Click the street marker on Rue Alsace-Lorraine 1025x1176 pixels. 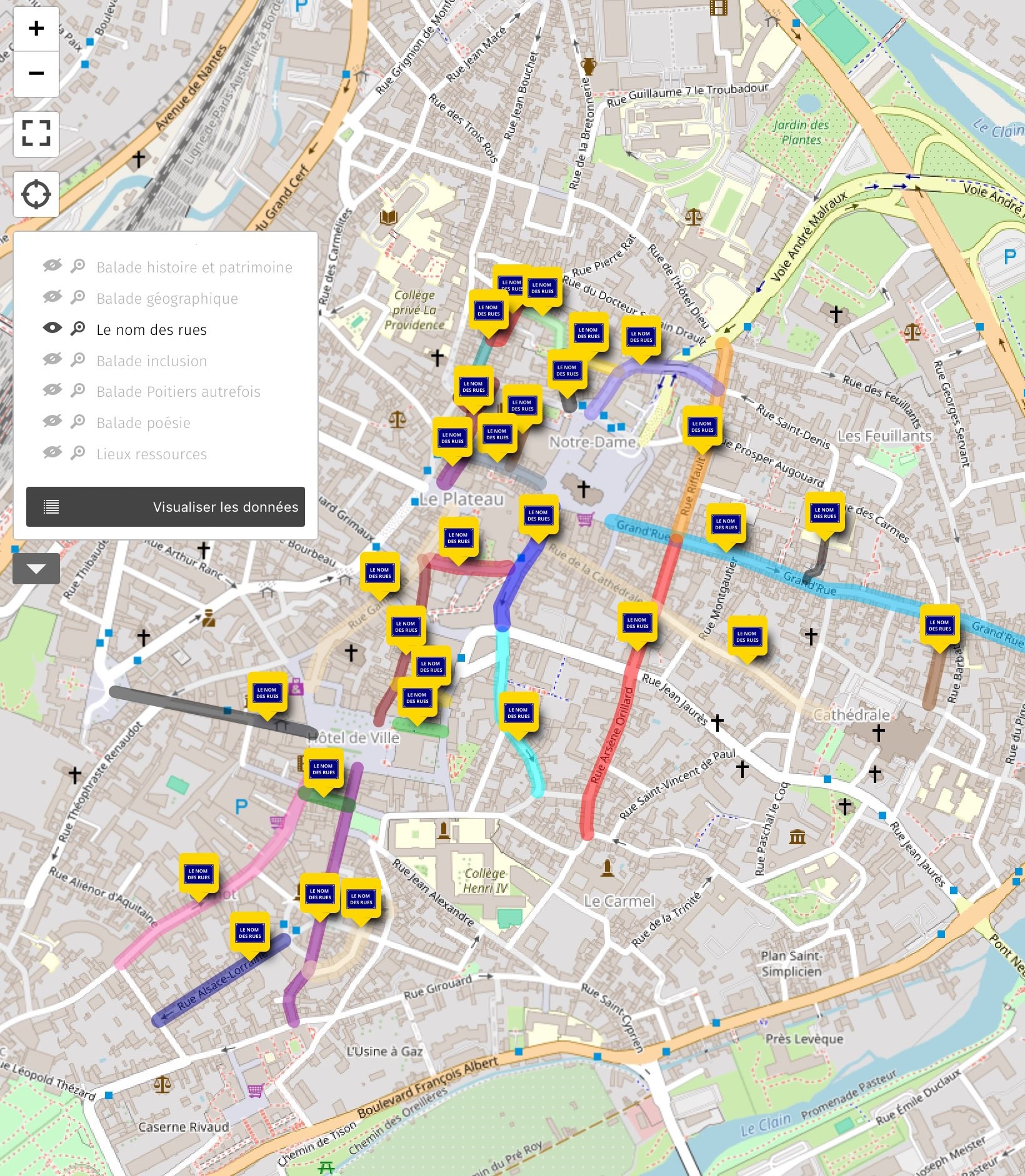point(249,934)
